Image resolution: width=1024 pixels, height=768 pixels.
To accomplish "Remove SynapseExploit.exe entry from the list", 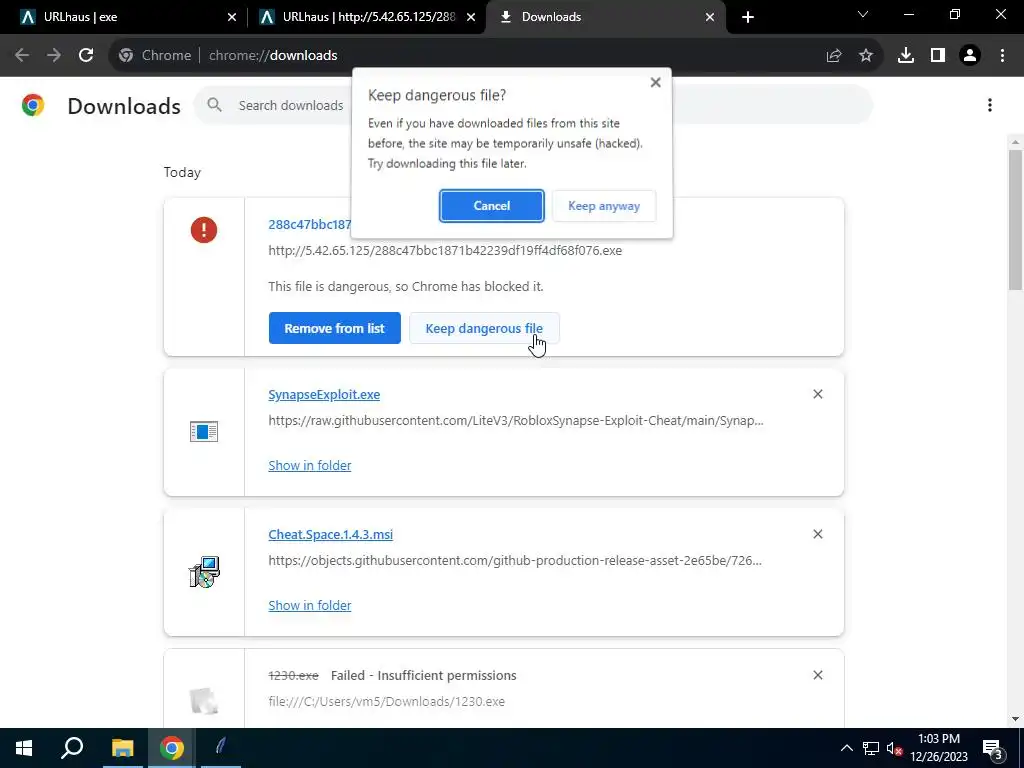I will click(x=818, y=394).
